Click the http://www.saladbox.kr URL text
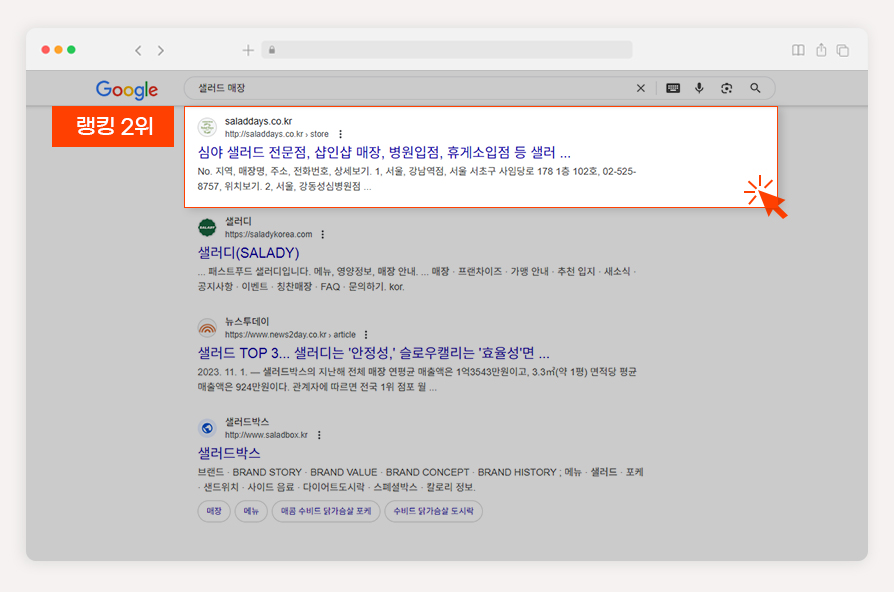 266,435
